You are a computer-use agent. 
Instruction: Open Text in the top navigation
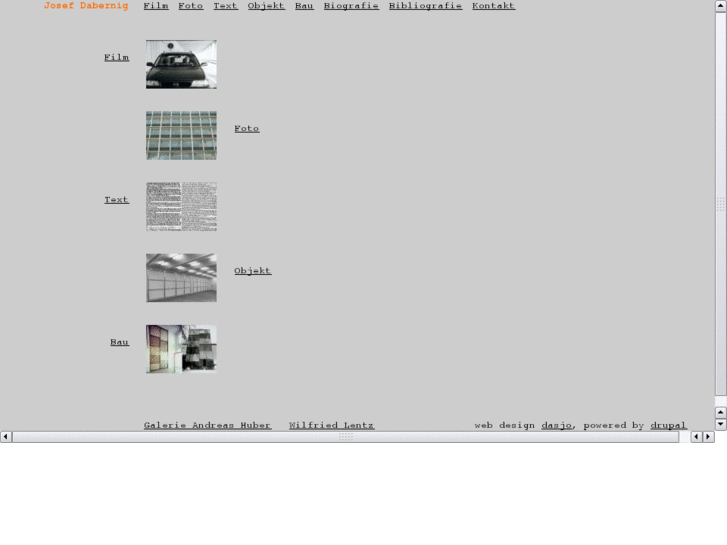[225, 6]
